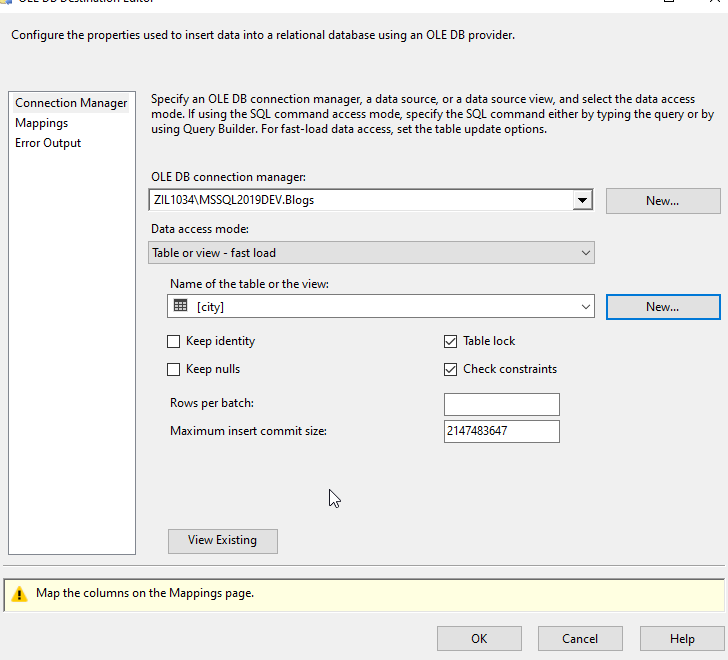Click 'ZIL1034\MSSQL2019DEV.Blogs' connection text

click(234, 200)
